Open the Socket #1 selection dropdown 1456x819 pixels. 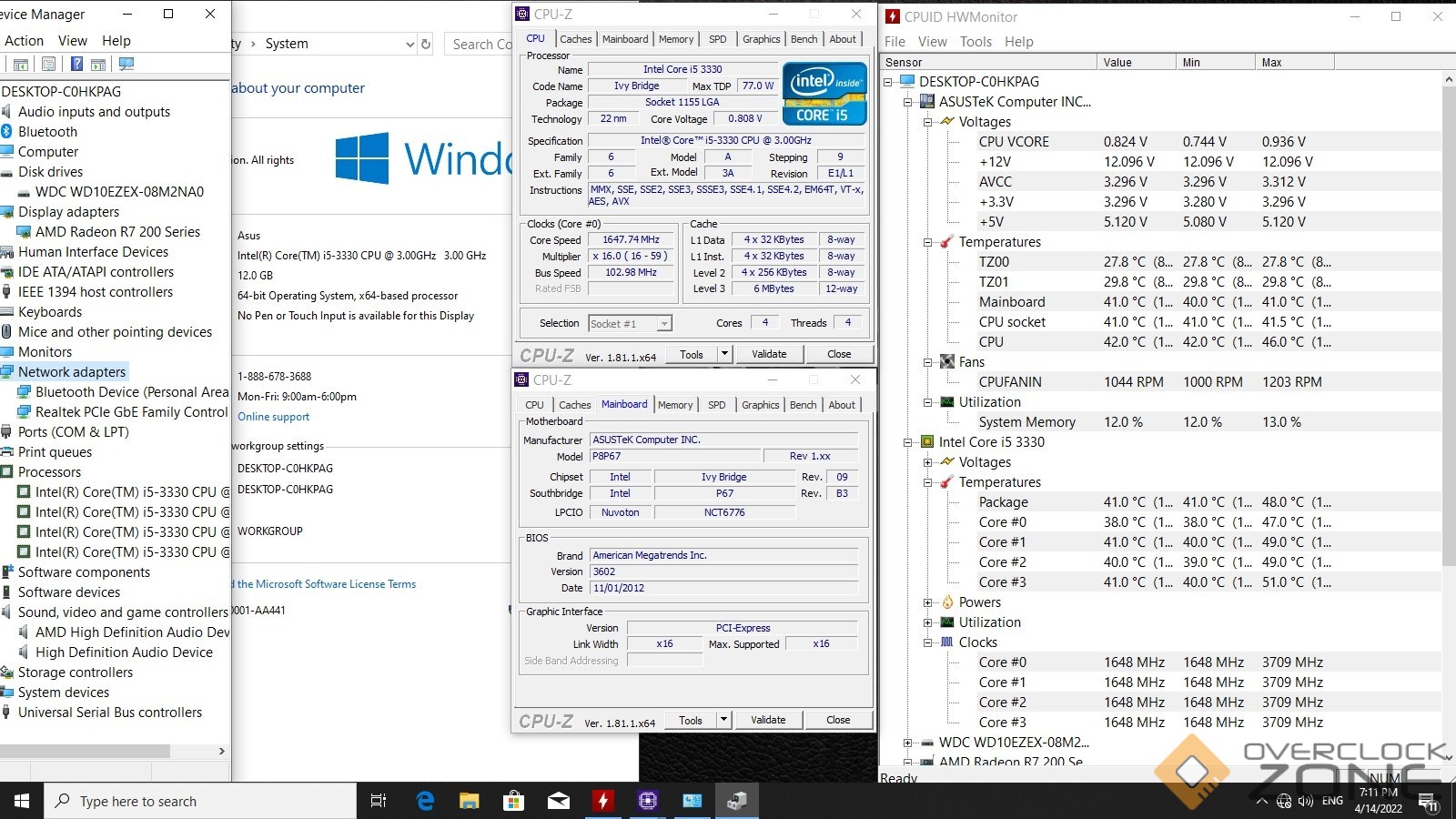[664, 323]
